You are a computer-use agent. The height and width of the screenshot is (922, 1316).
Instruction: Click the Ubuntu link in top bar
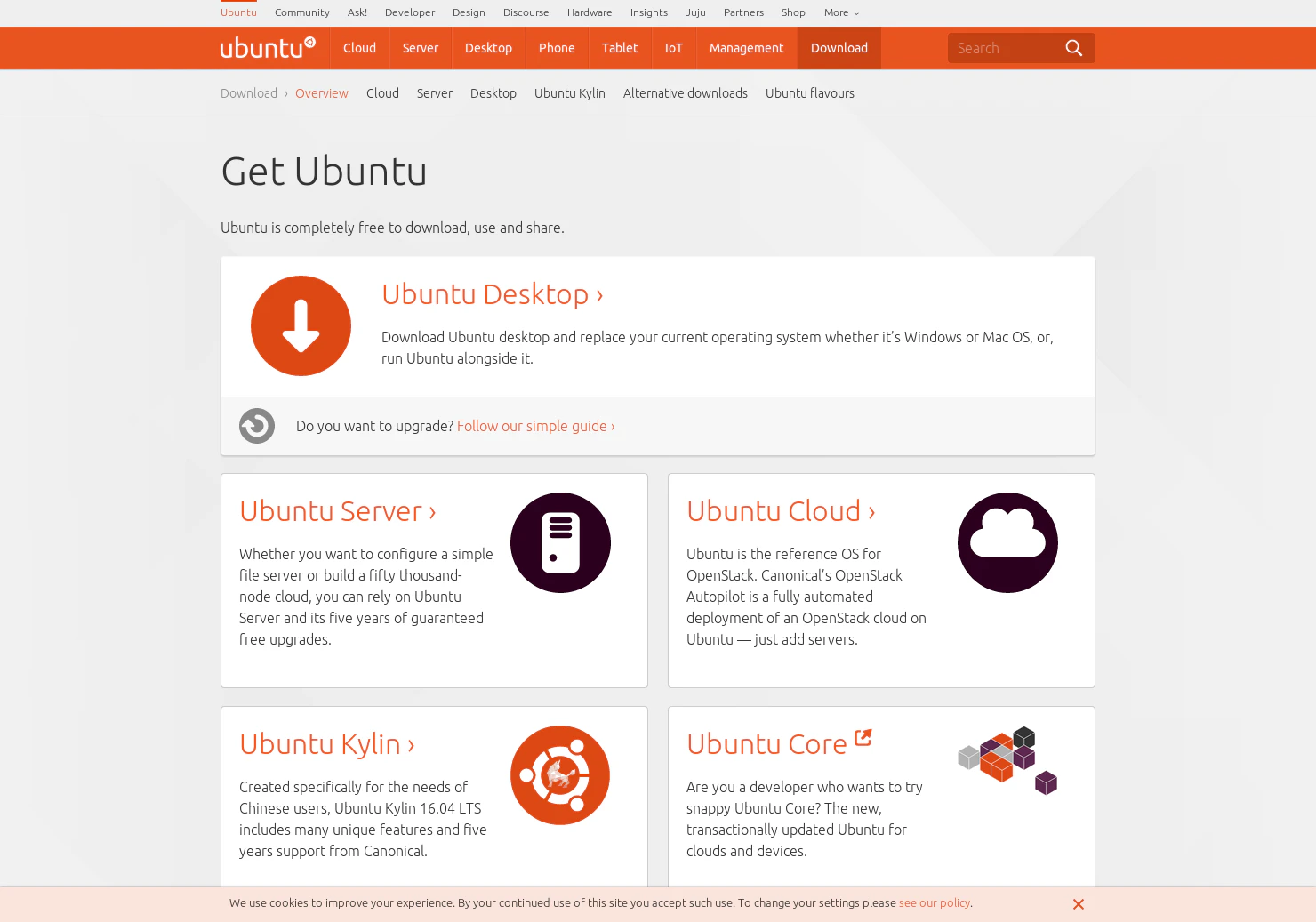pyautogui.click(x=238, y=12)
